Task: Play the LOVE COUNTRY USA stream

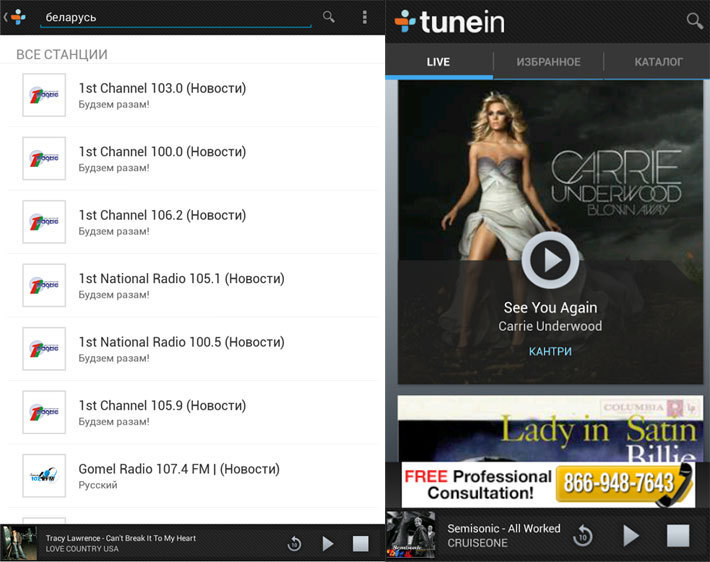Action: [x=327, y=543]
